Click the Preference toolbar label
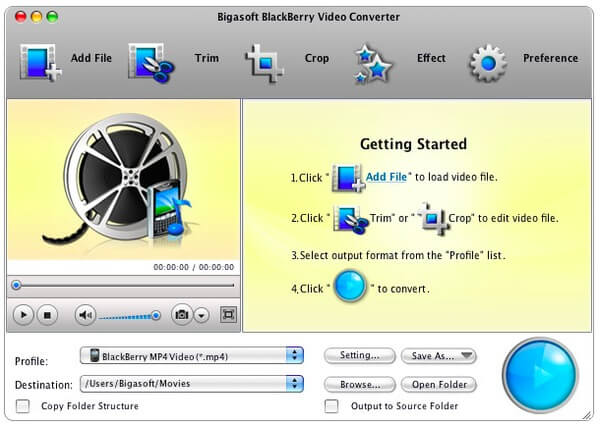 coord(551,58)
